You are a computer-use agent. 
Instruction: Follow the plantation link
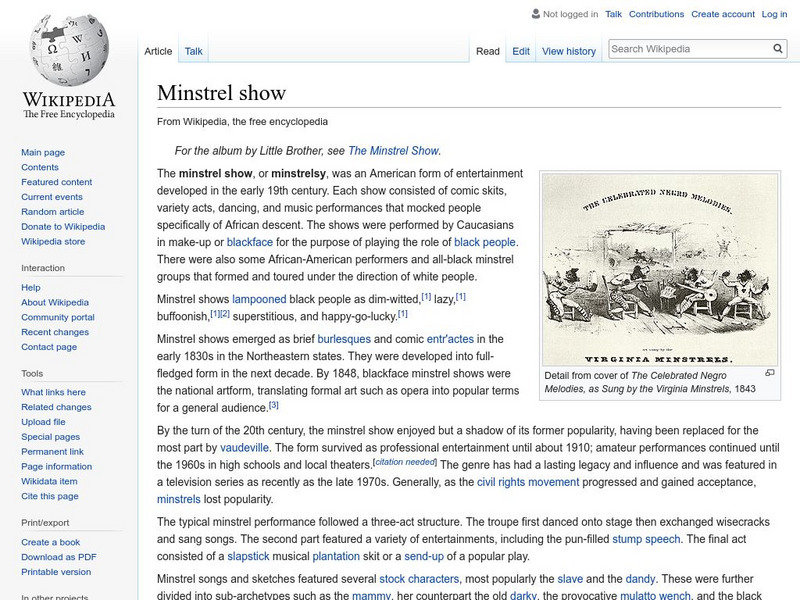[336, 556]
